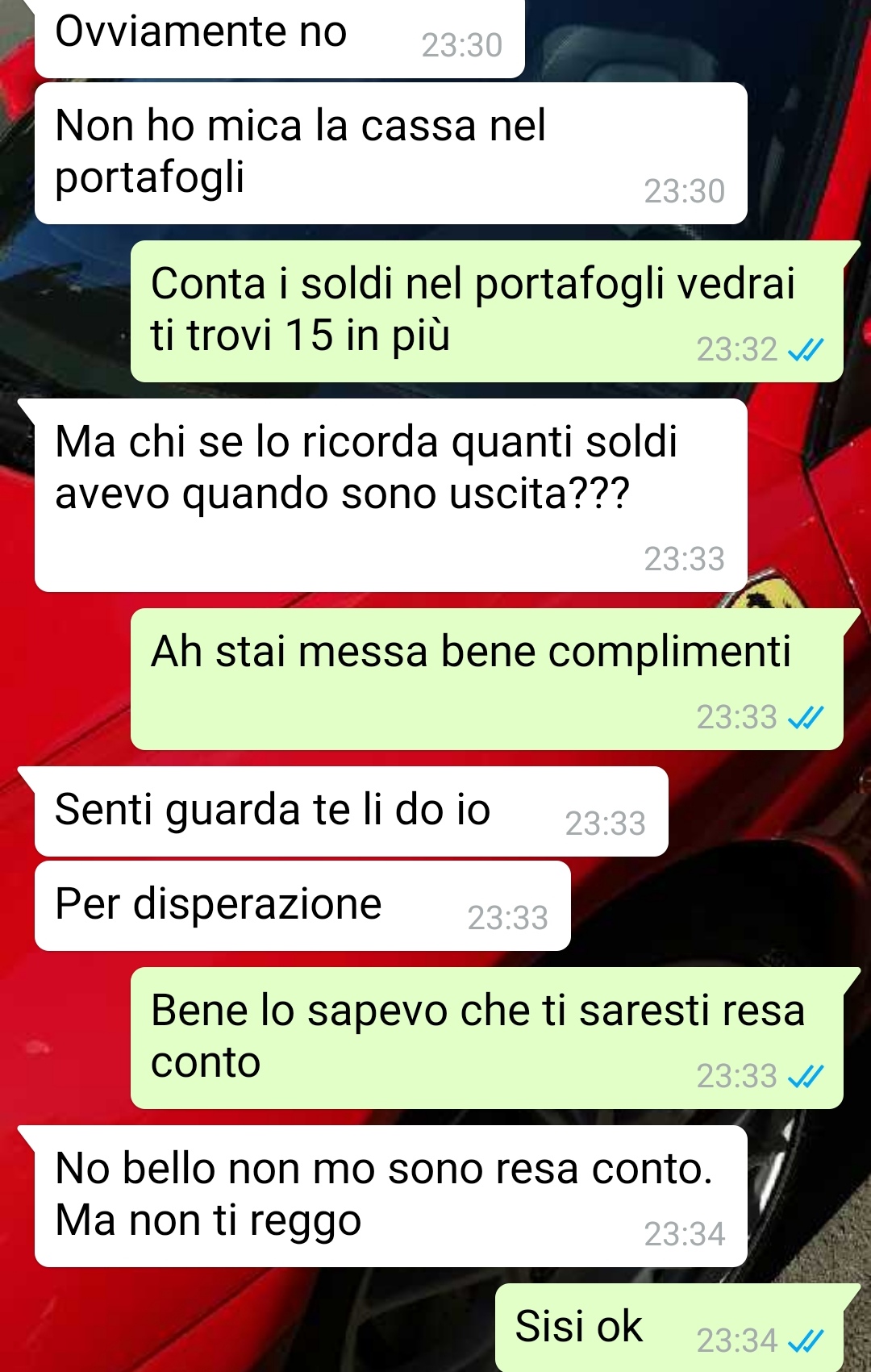Tap double check mark on 'Ah stai messa bene' message
The height and width of the screenshot is (1372, 871).
805,717
